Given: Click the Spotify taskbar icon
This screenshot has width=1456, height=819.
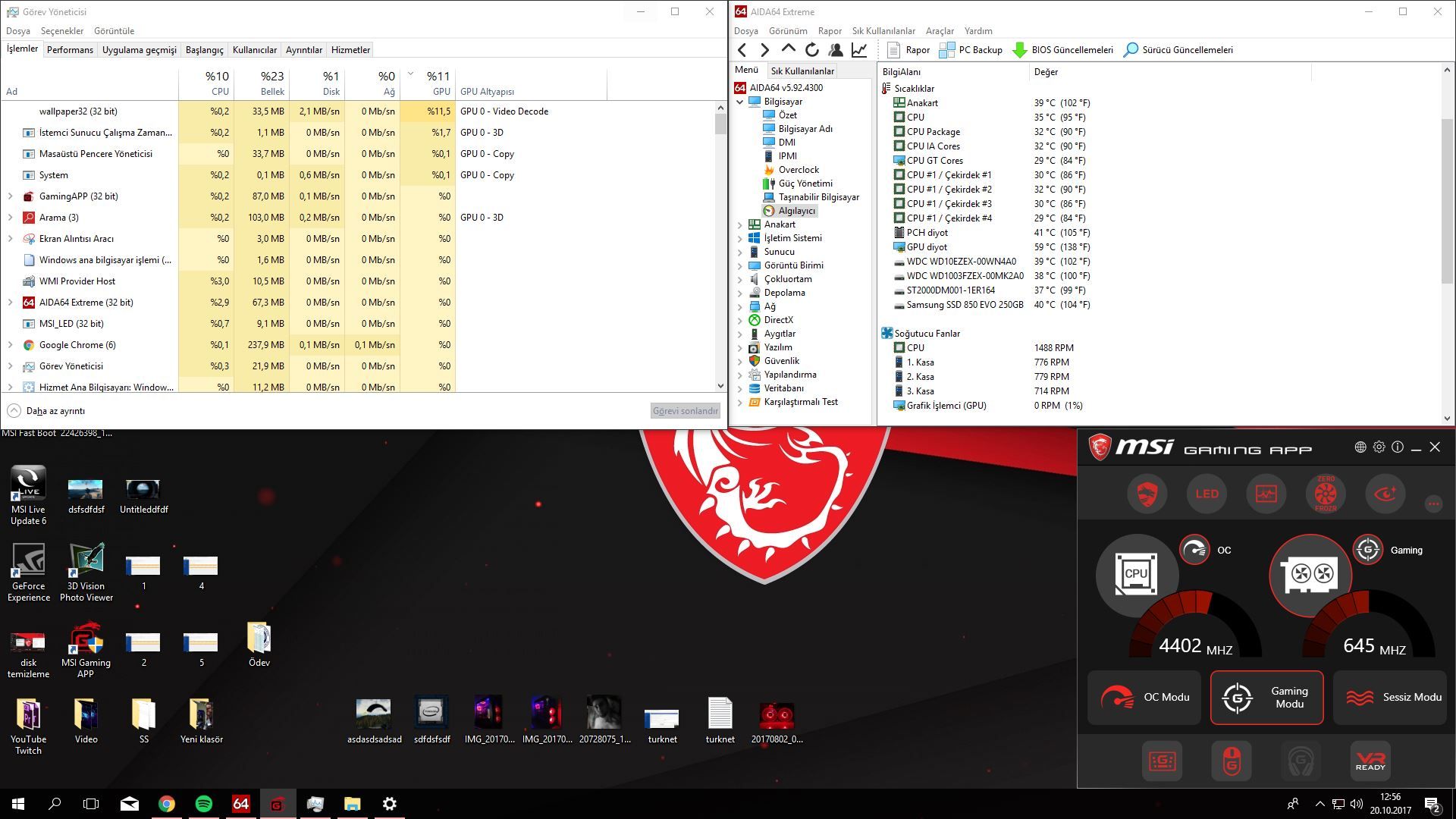Looking at the screenshot, I should coord(203,804).
